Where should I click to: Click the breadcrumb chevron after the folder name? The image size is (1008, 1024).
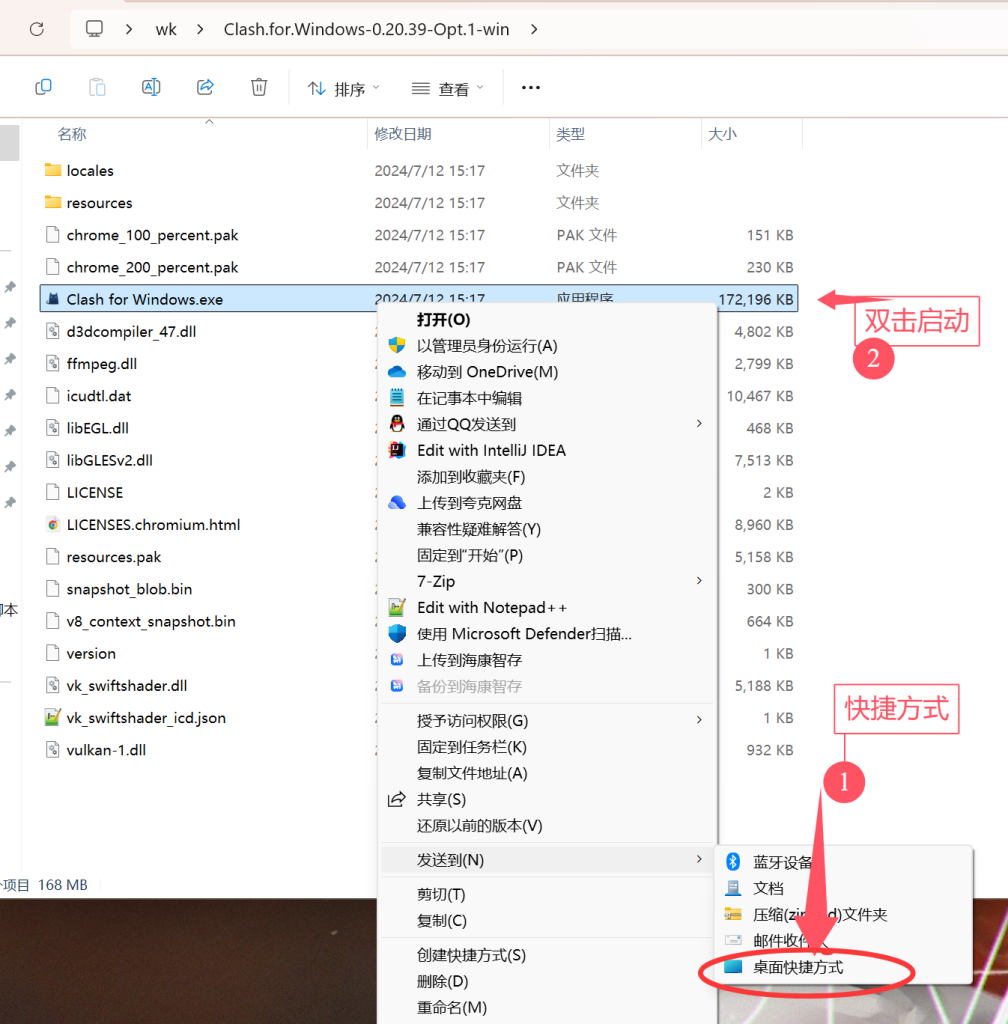533,29
